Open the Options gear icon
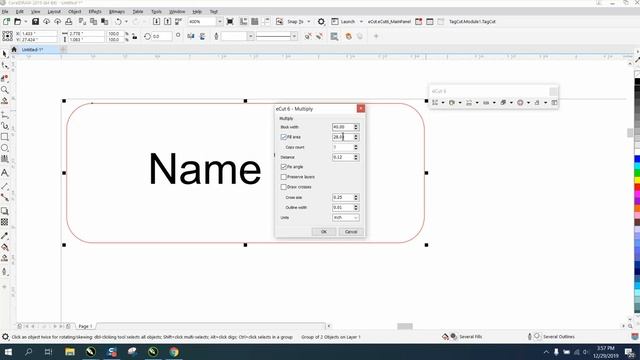The image size is (640, 360). [321, 22]
